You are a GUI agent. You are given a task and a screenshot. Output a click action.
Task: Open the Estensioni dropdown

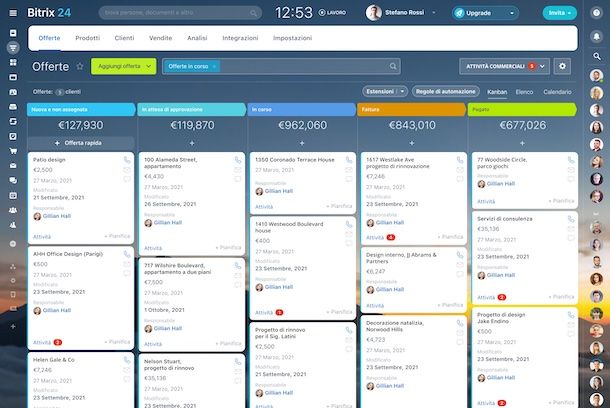pyautogui.click(x=402, y=92)
